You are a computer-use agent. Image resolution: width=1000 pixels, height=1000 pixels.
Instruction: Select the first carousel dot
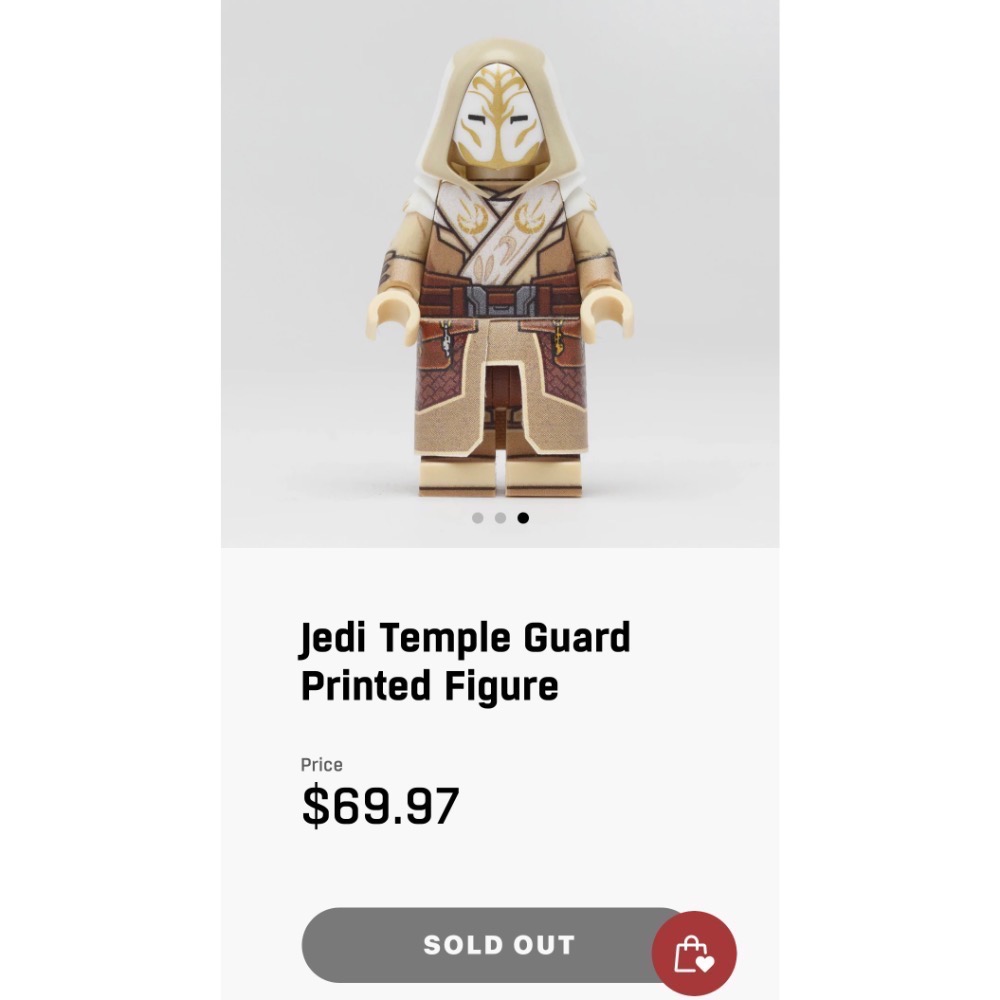[477, 518]
